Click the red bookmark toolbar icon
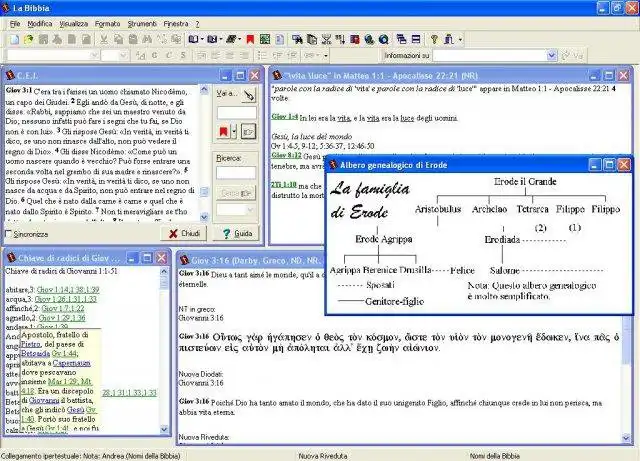This screenshot has width=640, height=461. tap(250, 39)
